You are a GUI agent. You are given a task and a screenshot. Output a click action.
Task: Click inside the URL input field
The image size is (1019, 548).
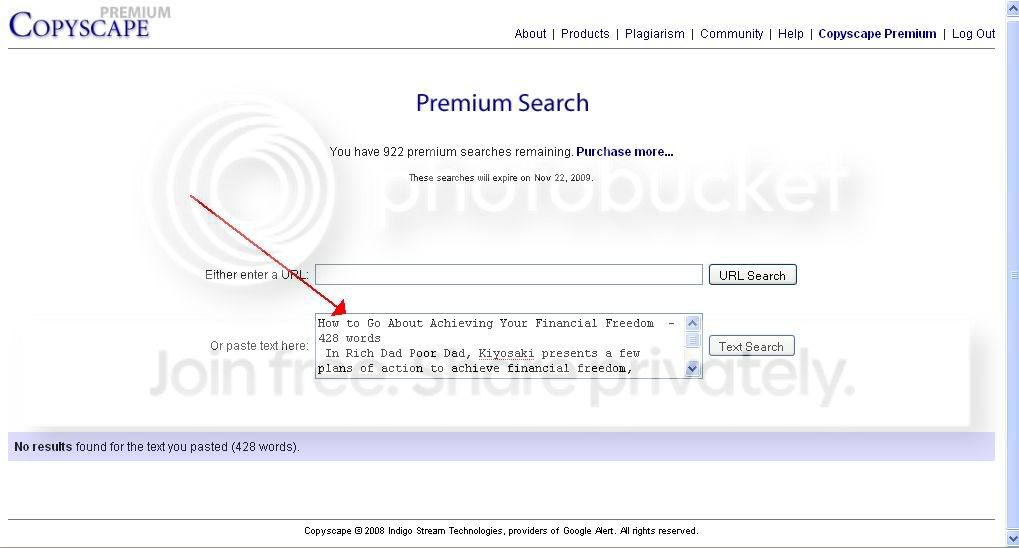[x=509, y=274]
